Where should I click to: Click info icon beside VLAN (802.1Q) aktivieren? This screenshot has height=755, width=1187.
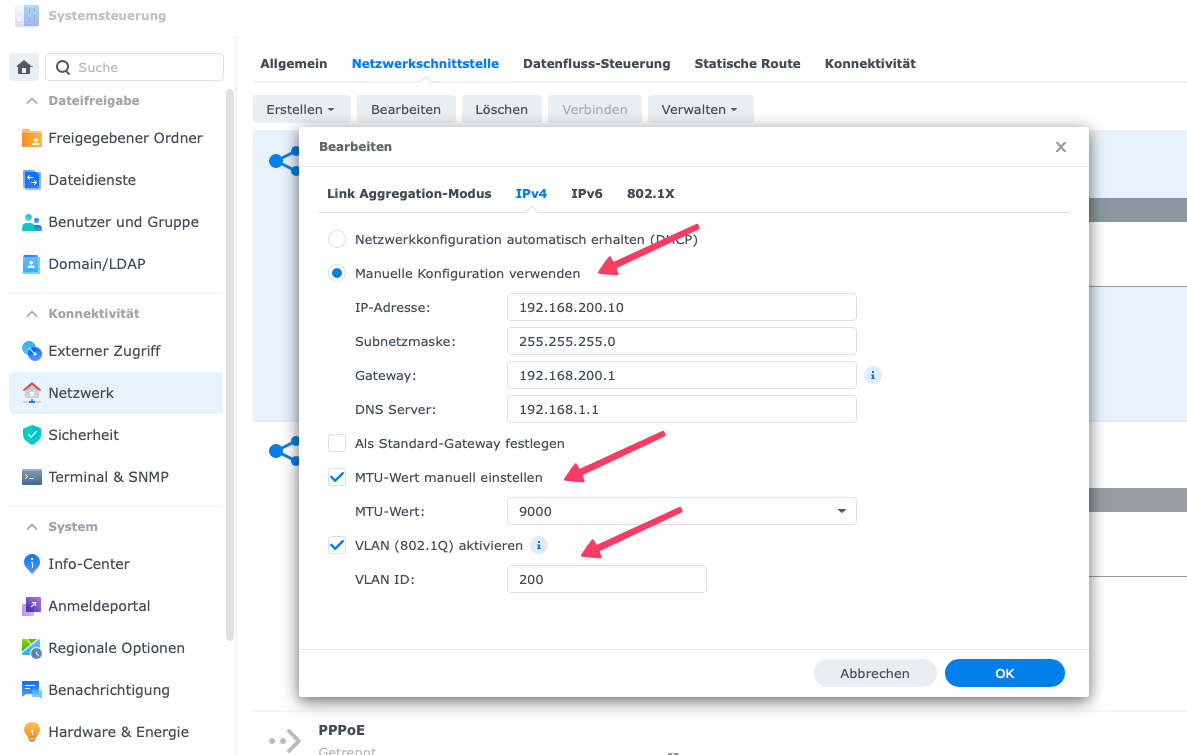click(x=539, y=545)
